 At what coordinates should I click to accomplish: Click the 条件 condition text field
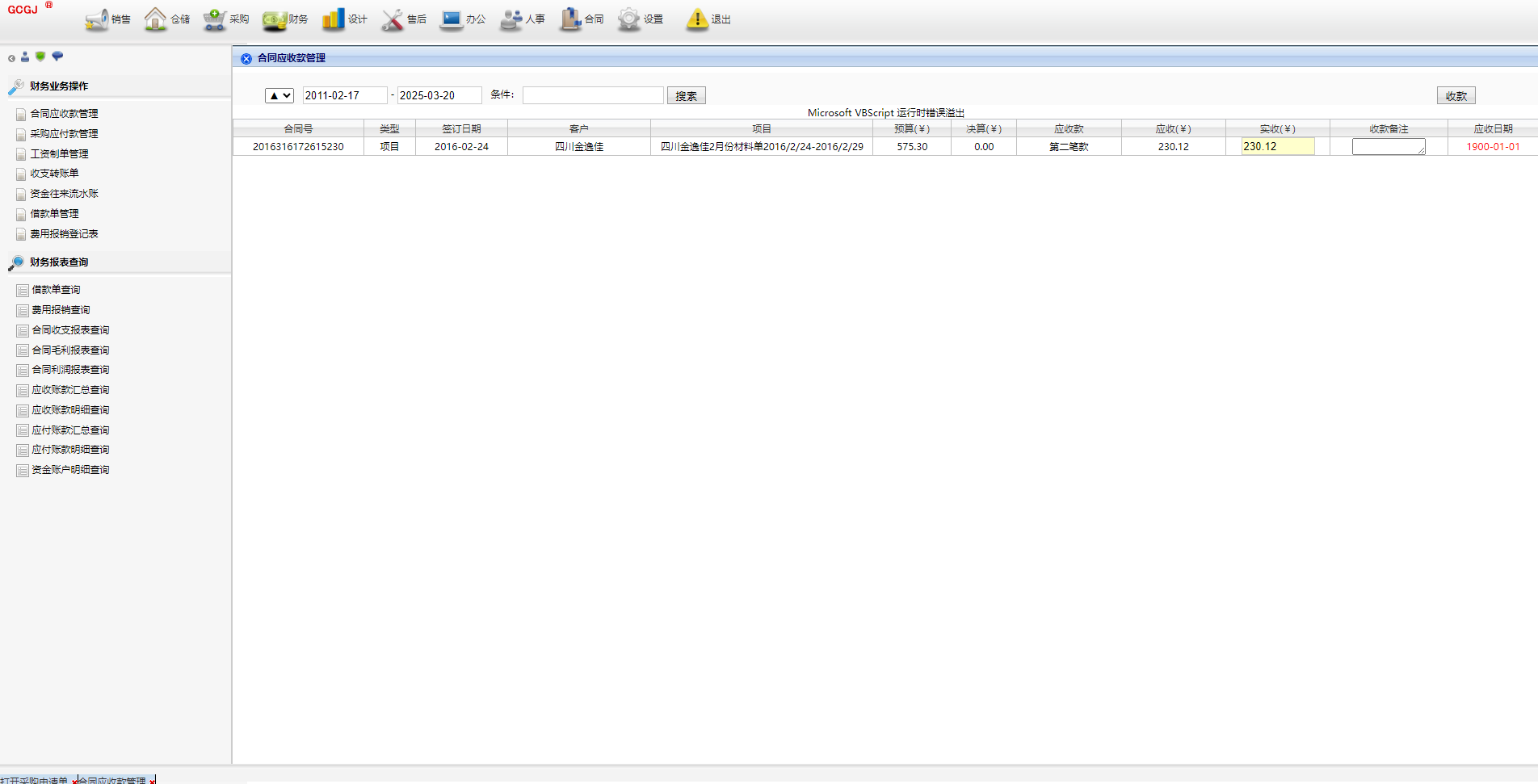coord(593,96)
